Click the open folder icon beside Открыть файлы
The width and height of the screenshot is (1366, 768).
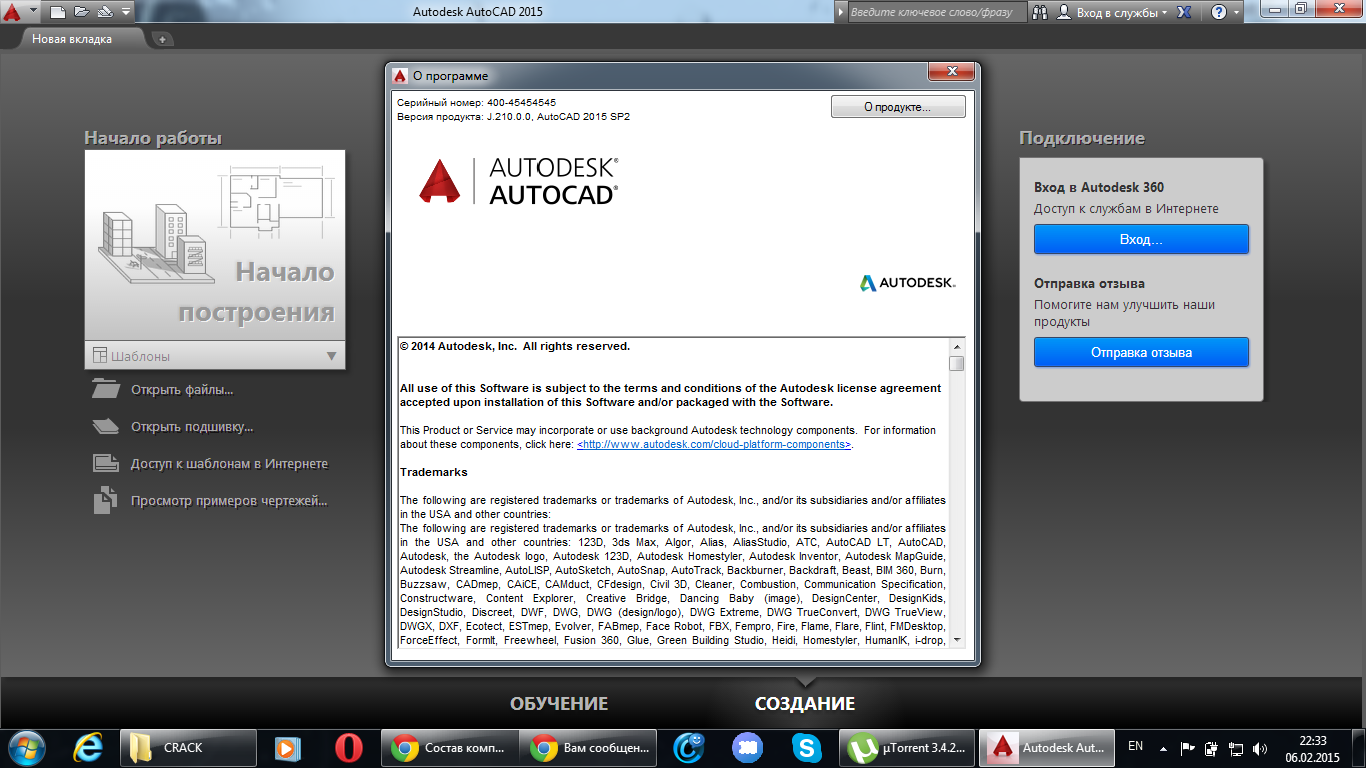point(105,389)
